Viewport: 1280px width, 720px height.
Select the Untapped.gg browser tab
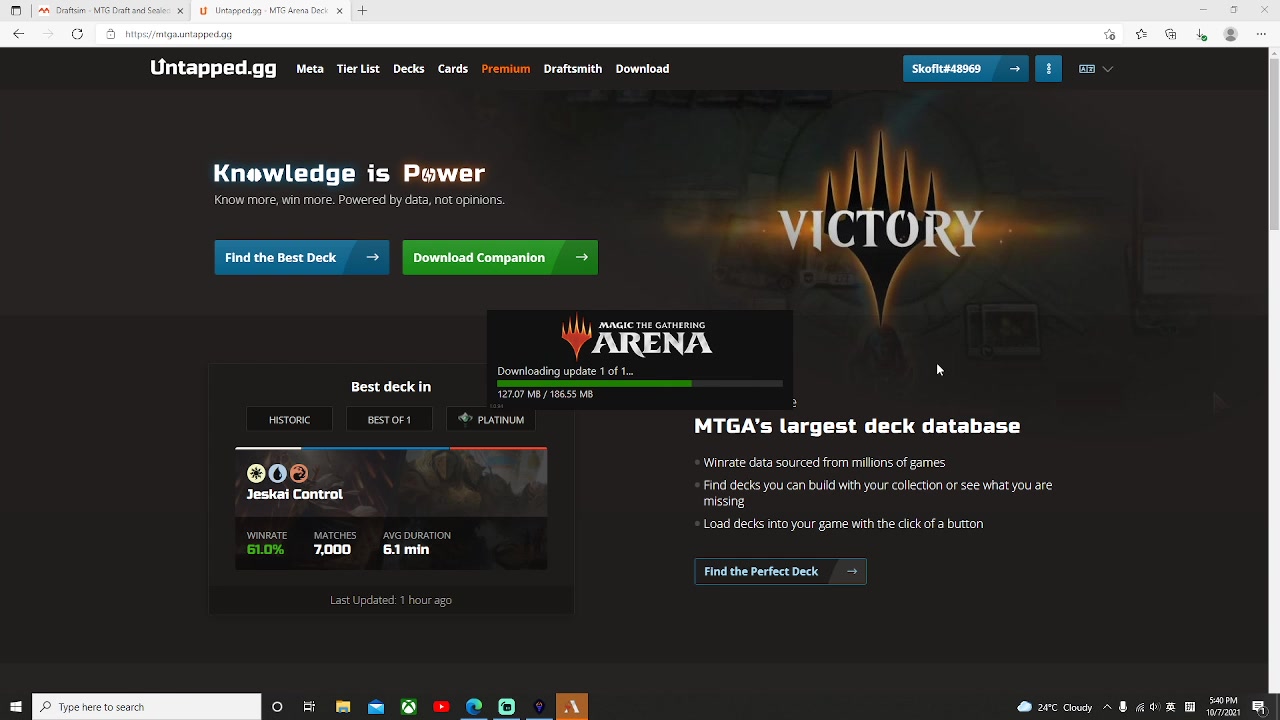pyautogui.click(x=270, y=11)
